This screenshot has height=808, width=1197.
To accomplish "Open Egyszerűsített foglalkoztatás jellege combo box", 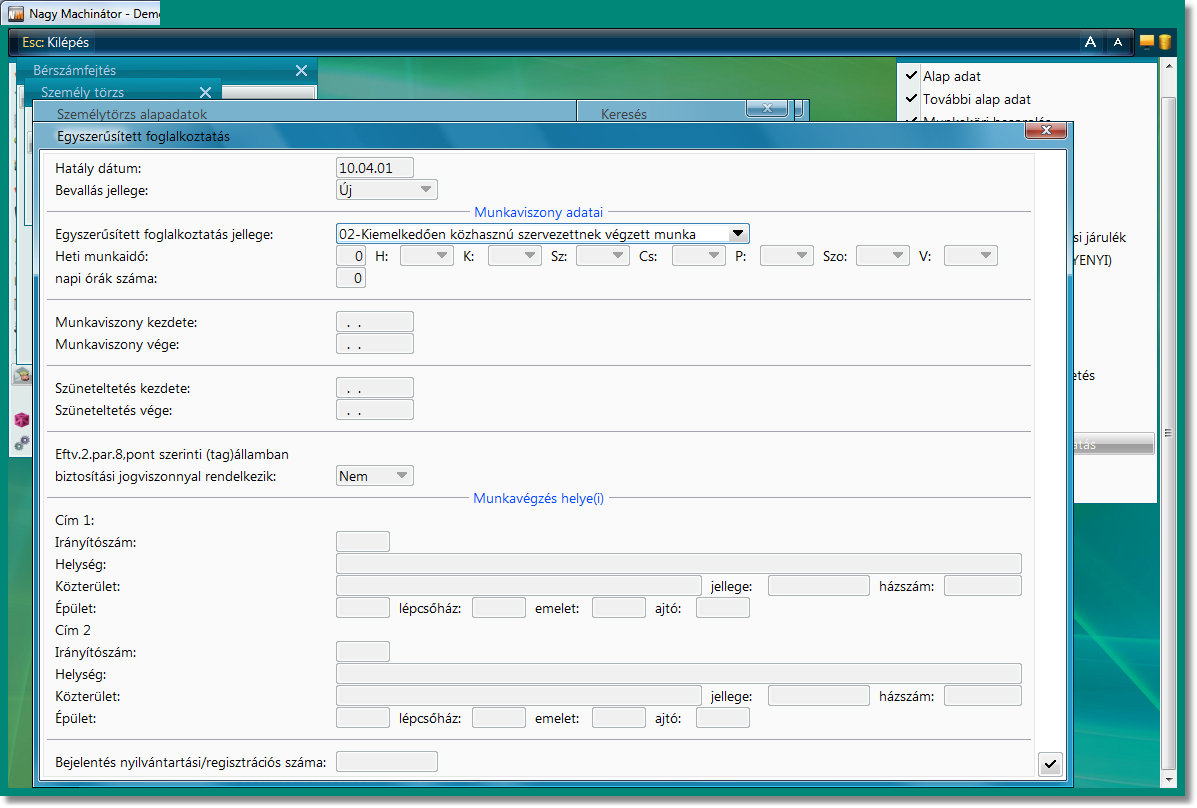I will click(543, 234).
